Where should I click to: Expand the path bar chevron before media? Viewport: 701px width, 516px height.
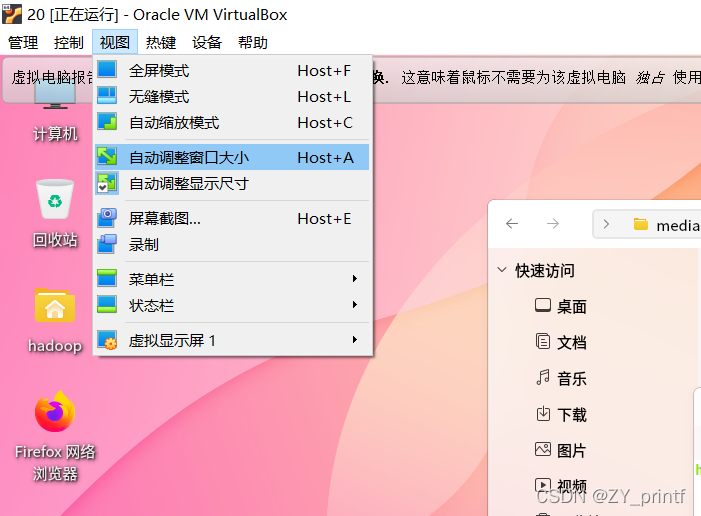tap(606, 224)
